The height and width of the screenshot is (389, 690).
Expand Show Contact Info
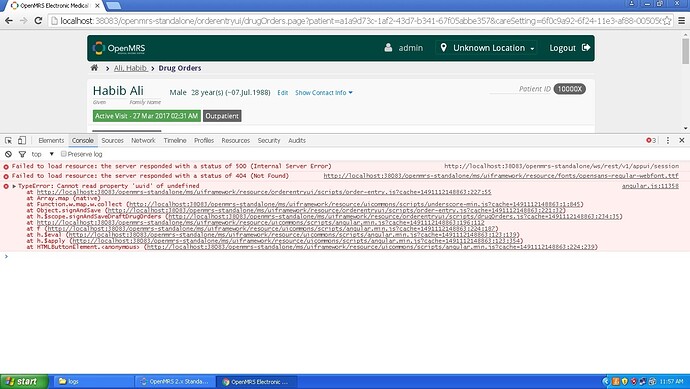(323, 92)
